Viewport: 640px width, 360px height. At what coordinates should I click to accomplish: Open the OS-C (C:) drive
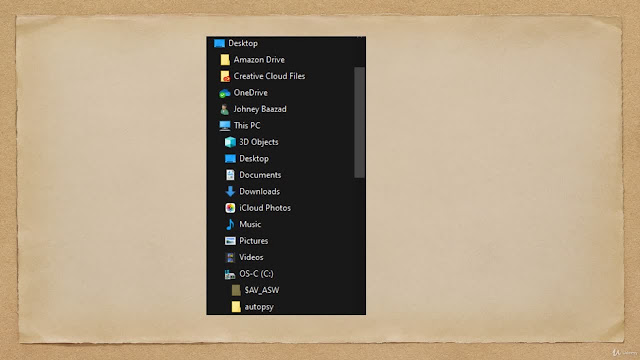click(x=249, y=274)
